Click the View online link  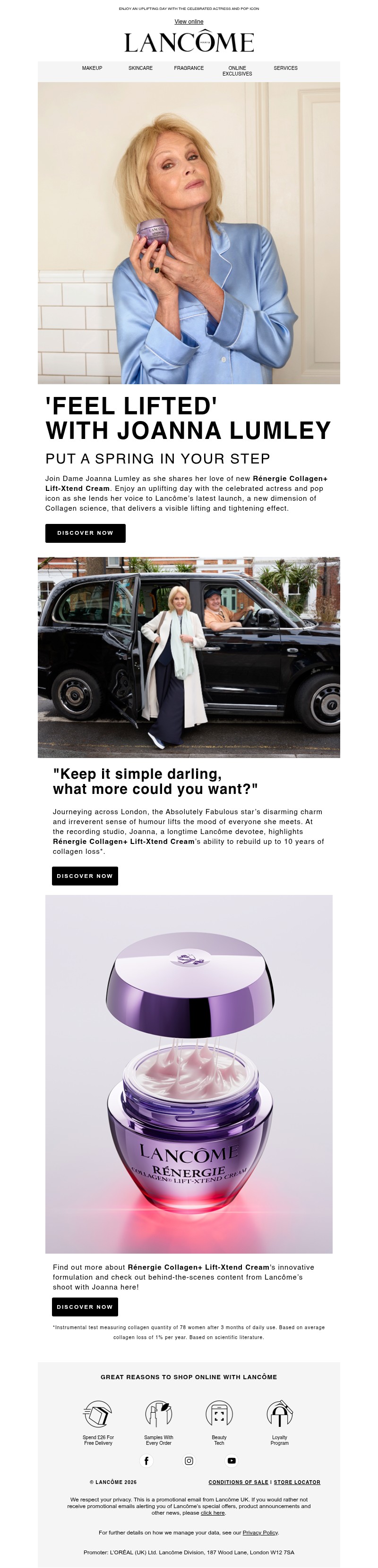pos(189,21)
